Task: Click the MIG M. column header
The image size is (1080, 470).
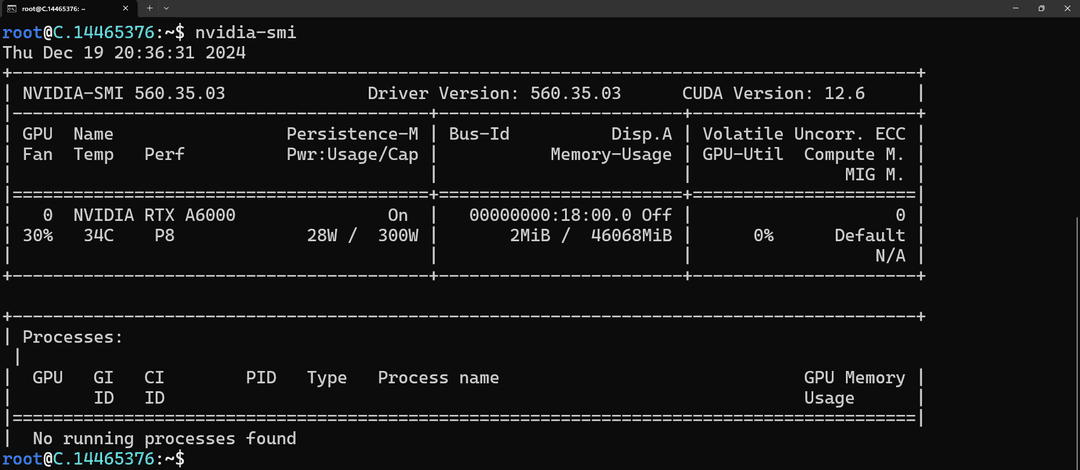Action: click(x=875, y=175)
